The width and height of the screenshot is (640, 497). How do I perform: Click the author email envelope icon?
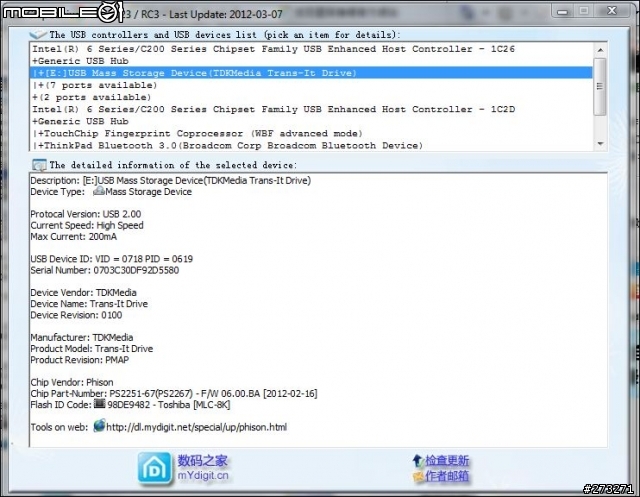[x=418, y=476]
